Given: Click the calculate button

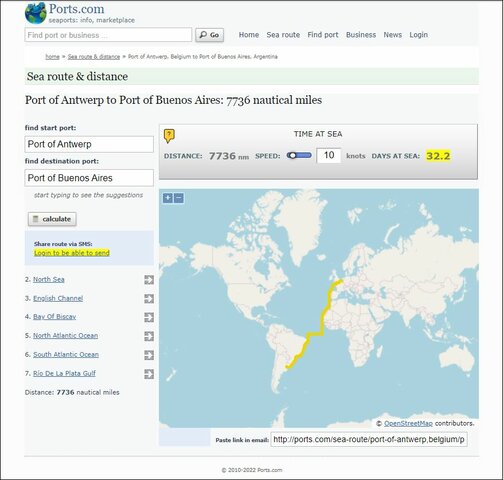Looking at the screenshot, I should (x=52, y=219).
